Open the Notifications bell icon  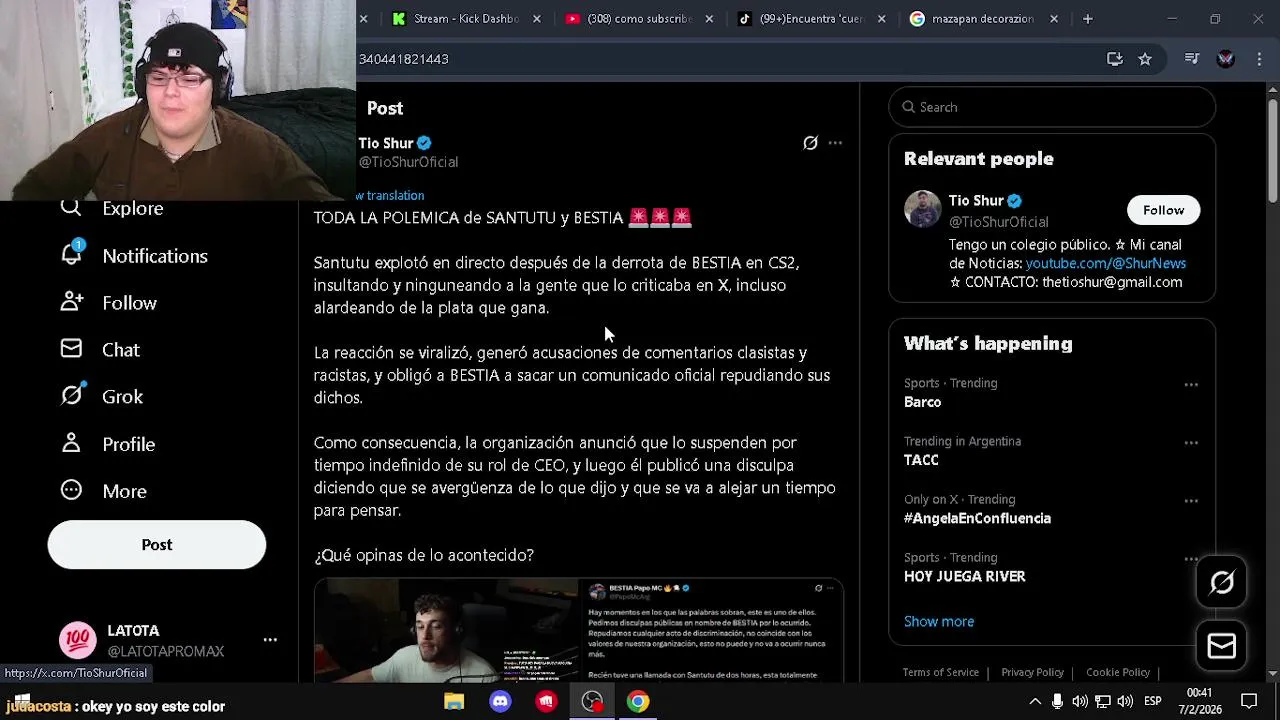point(71,254)
